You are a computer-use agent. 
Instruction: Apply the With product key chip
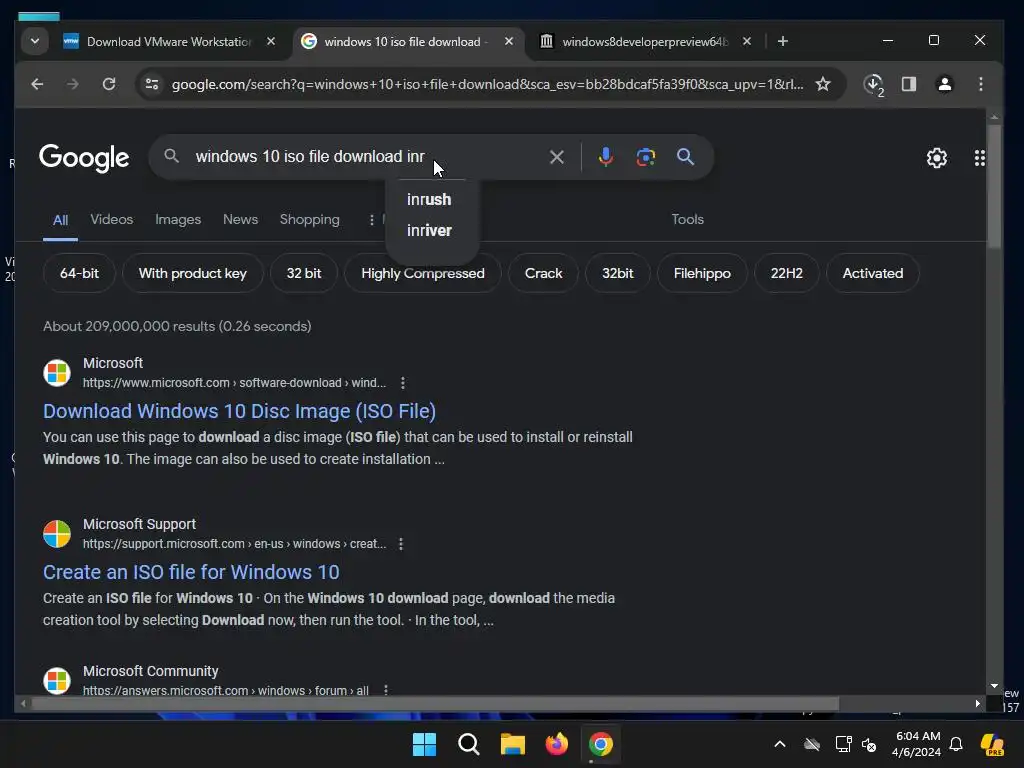pyautogui.click(x=193, y=273)
